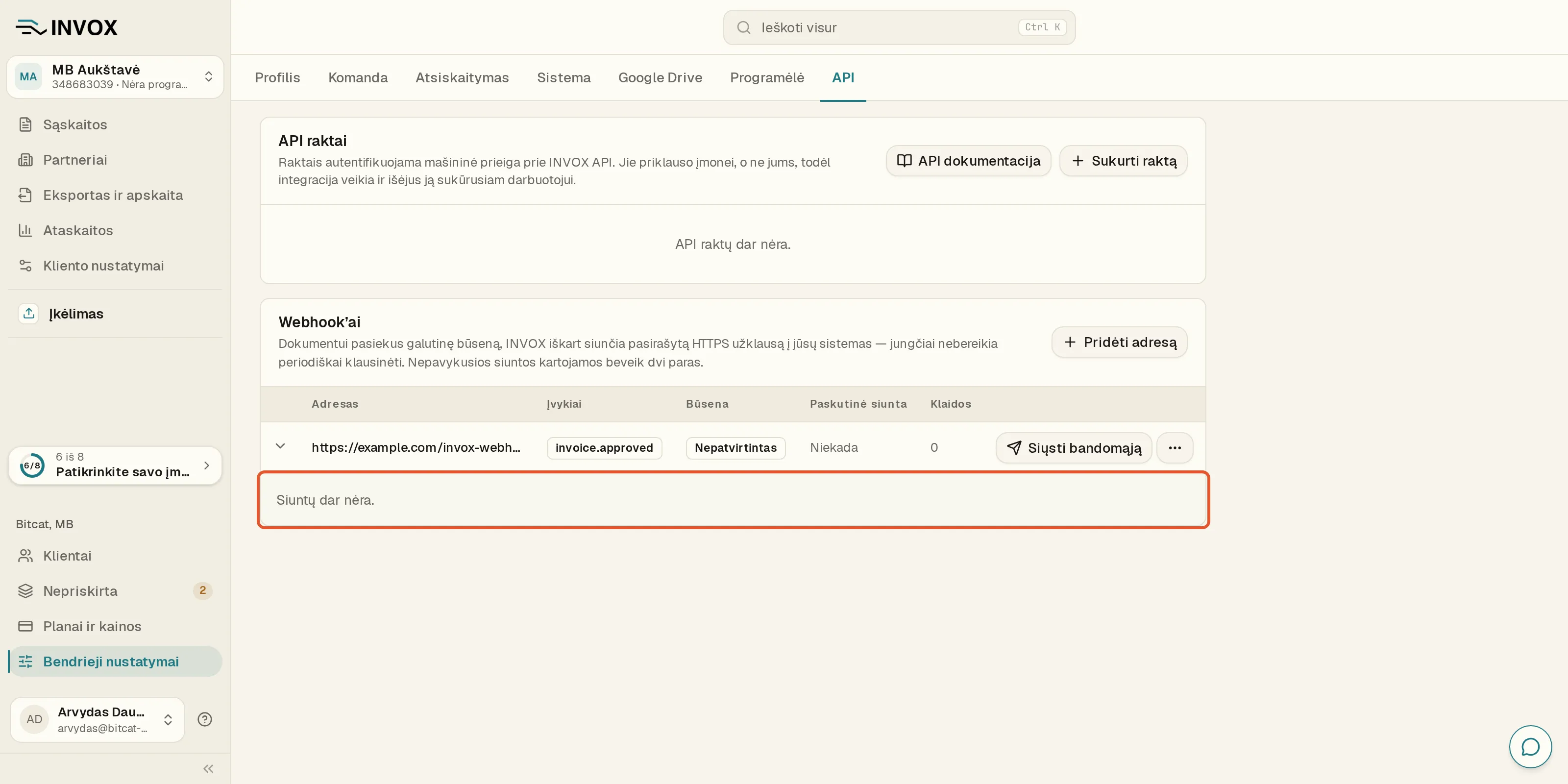Collapse the example.com webhook row
1568x784 pixels.
[280, 447]
